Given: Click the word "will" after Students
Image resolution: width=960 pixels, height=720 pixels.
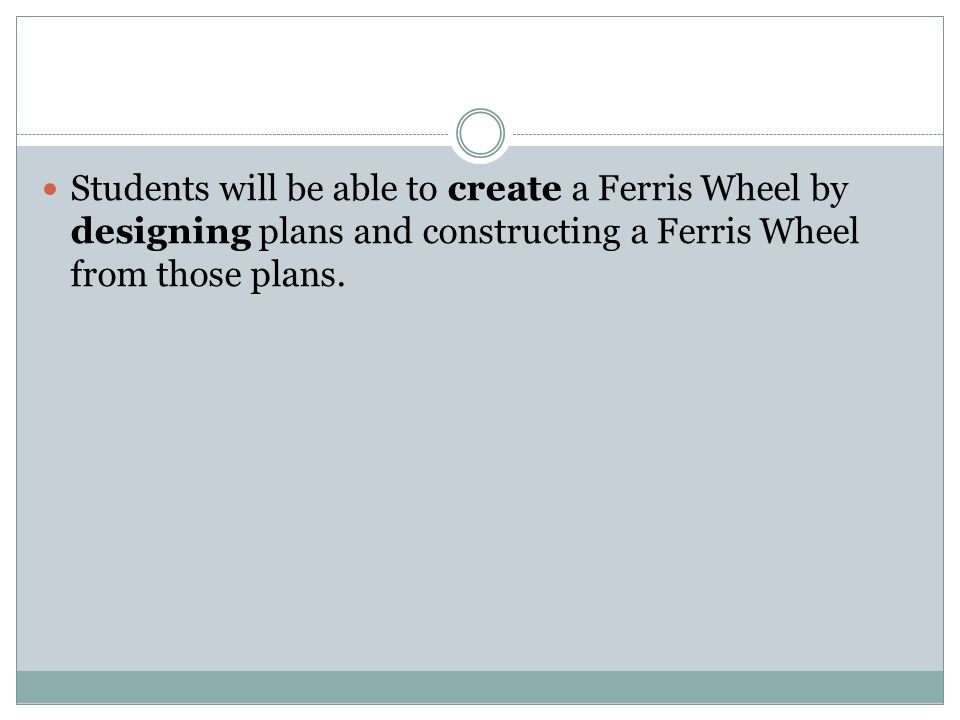Looking at the screenshot, I should (x=247, y=188).
